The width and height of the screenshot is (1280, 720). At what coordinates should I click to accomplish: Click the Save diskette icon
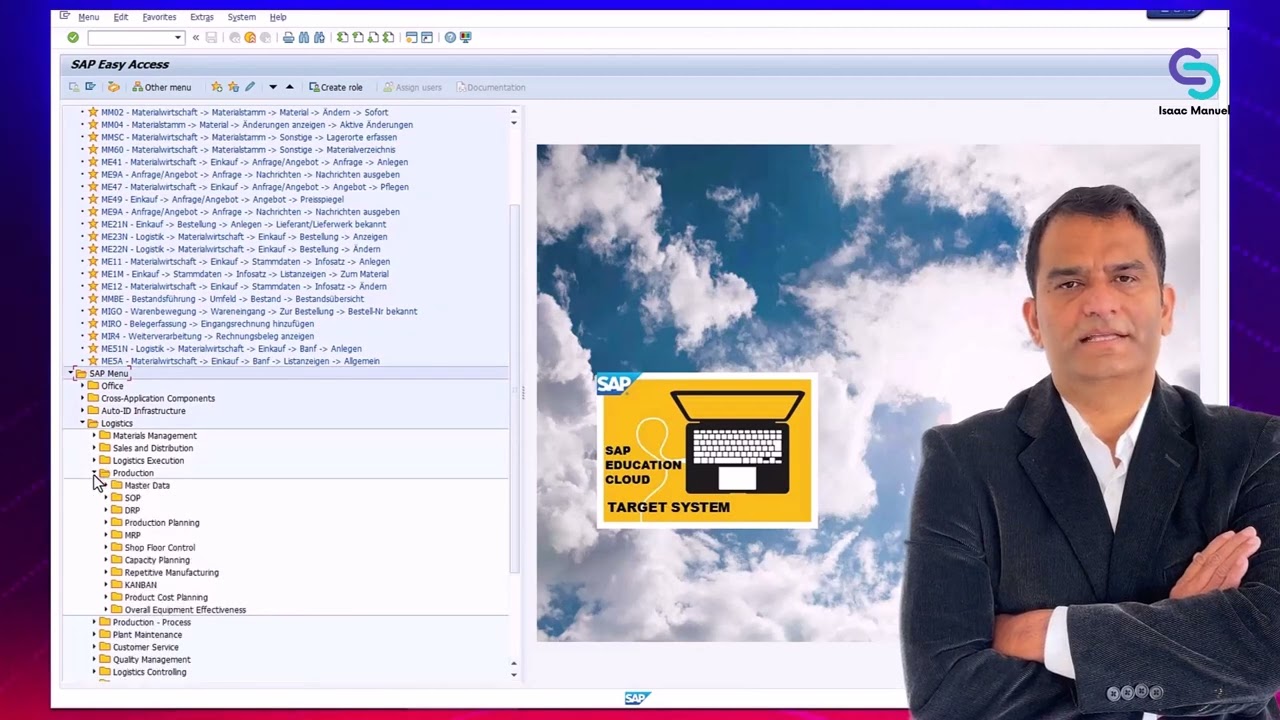click(211, 38)
